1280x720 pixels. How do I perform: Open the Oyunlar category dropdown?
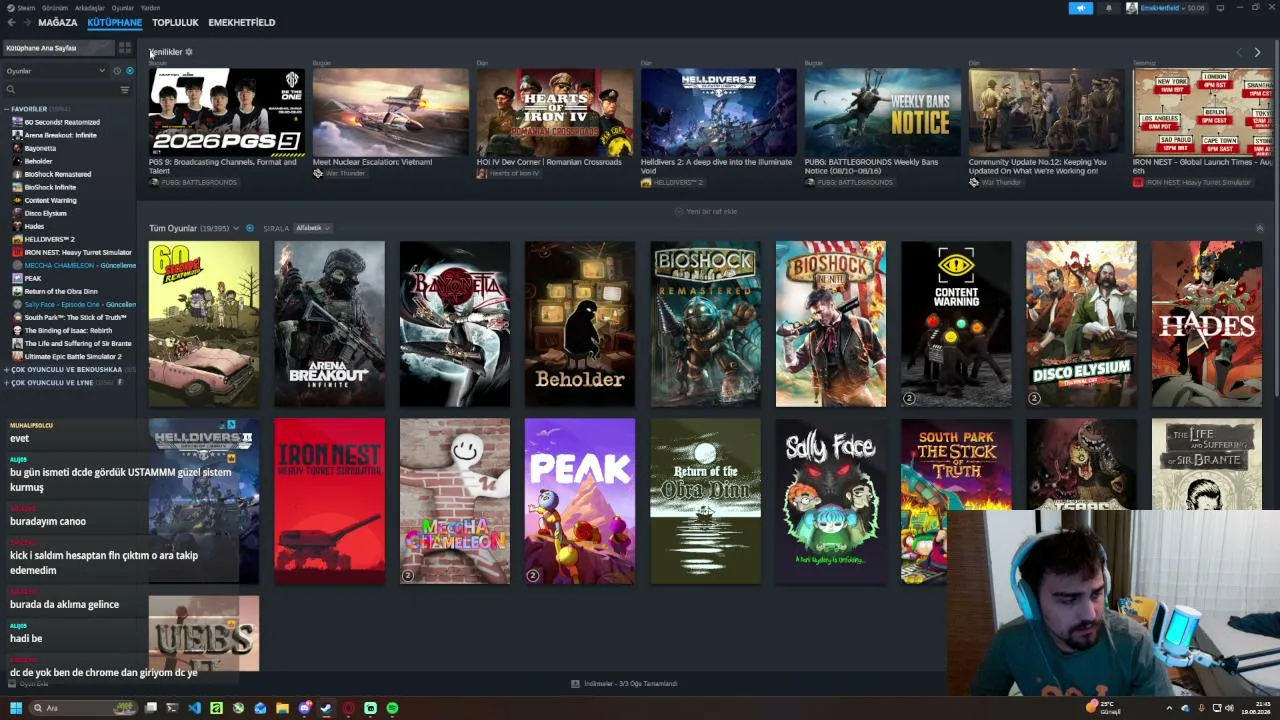click(x=55, y=71)
